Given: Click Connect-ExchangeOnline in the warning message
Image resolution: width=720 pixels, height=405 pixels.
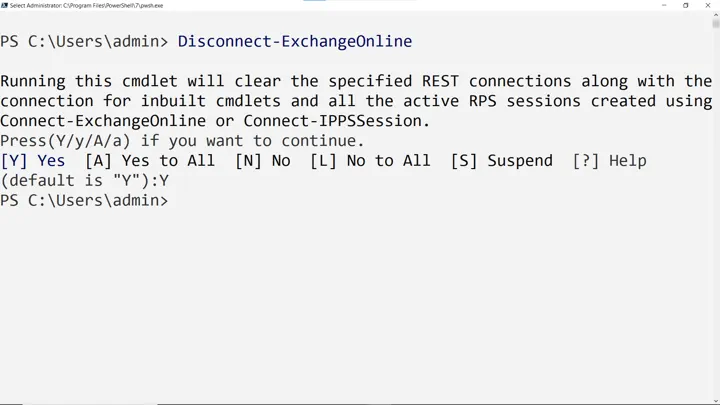Looking at the screenshot, I should [x=103, y=121].
